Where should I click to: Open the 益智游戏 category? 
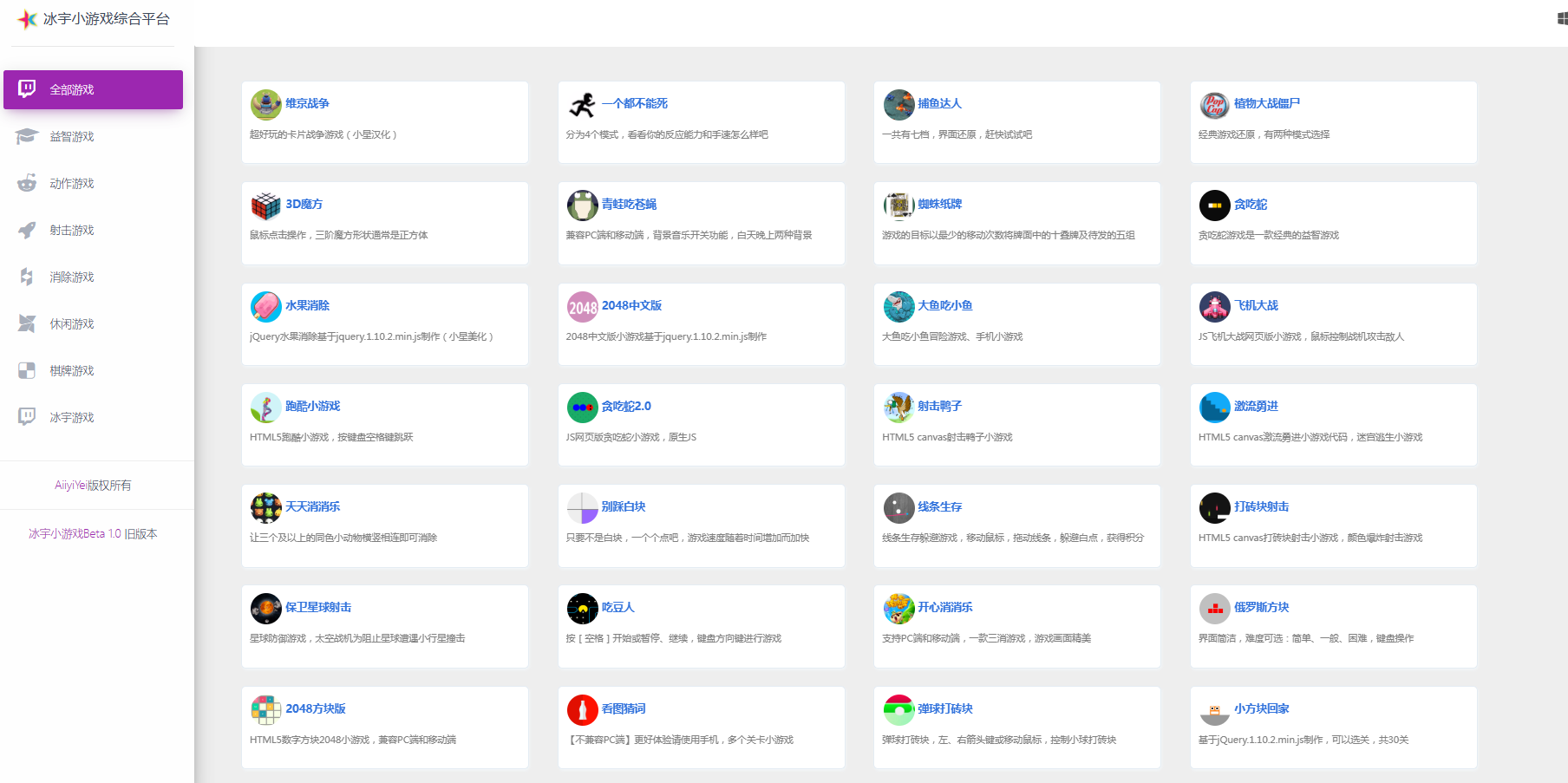point(72,137)
